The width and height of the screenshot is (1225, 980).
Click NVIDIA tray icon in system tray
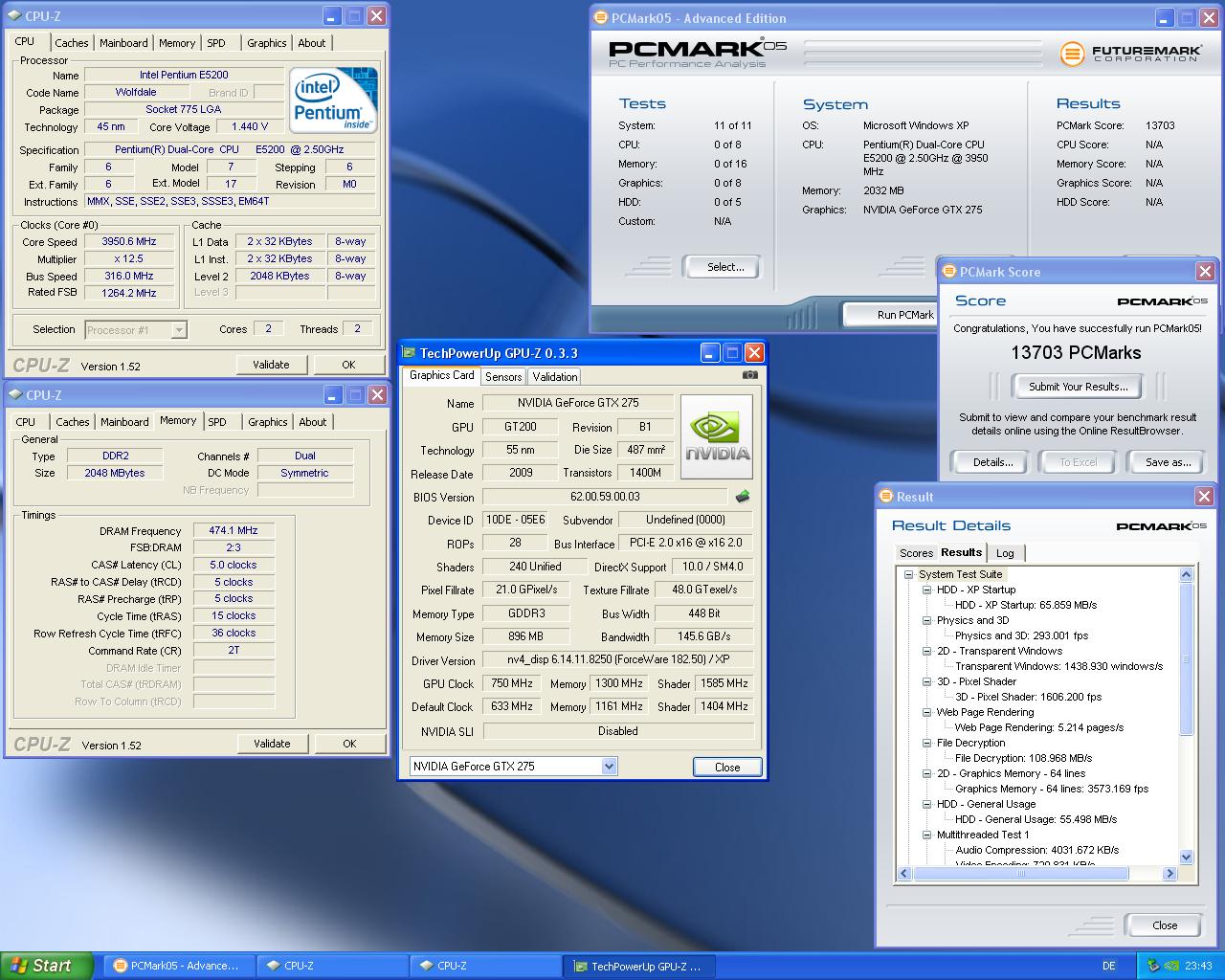[1169, 966]
